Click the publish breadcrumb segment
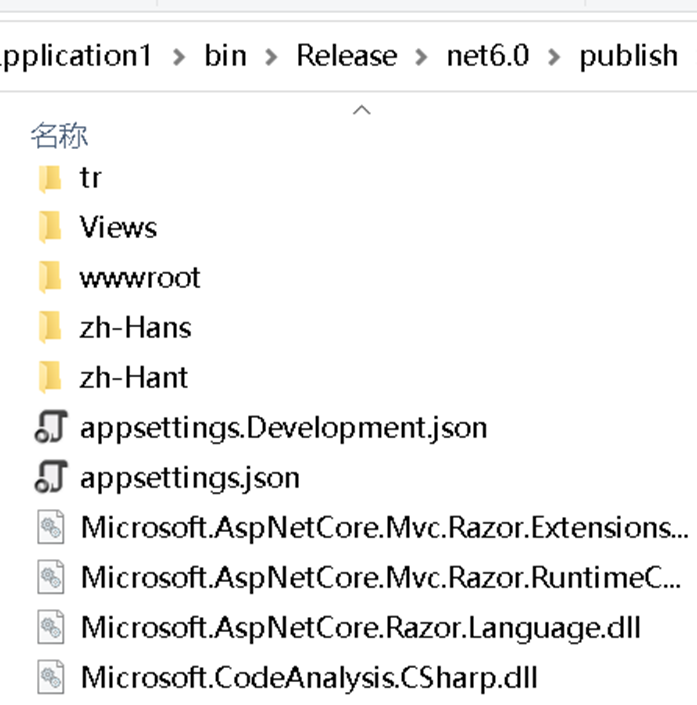 click(628, 57)
